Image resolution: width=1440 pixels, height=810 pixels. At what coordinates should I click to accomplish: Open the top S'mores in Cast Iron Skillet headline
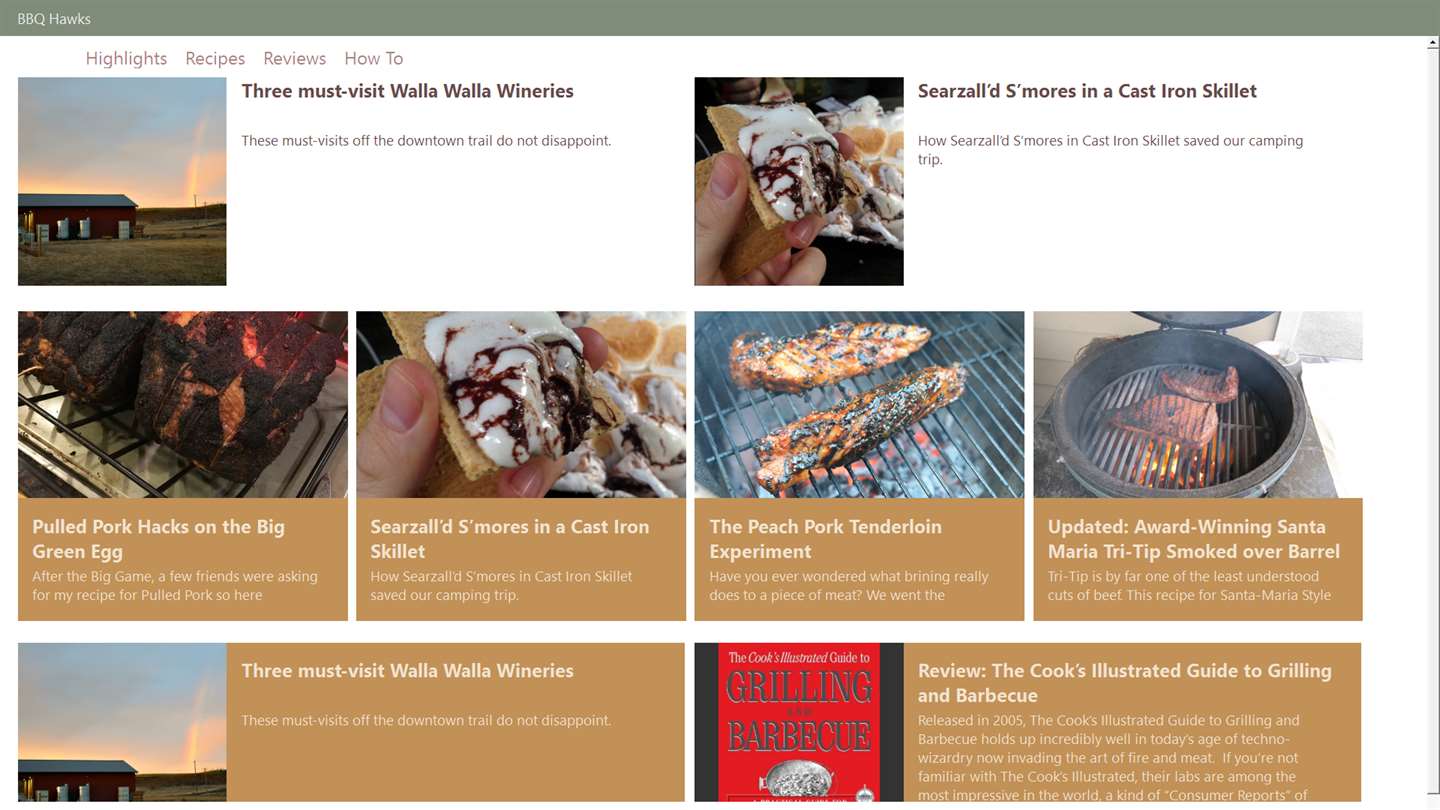pos(1087,91)
